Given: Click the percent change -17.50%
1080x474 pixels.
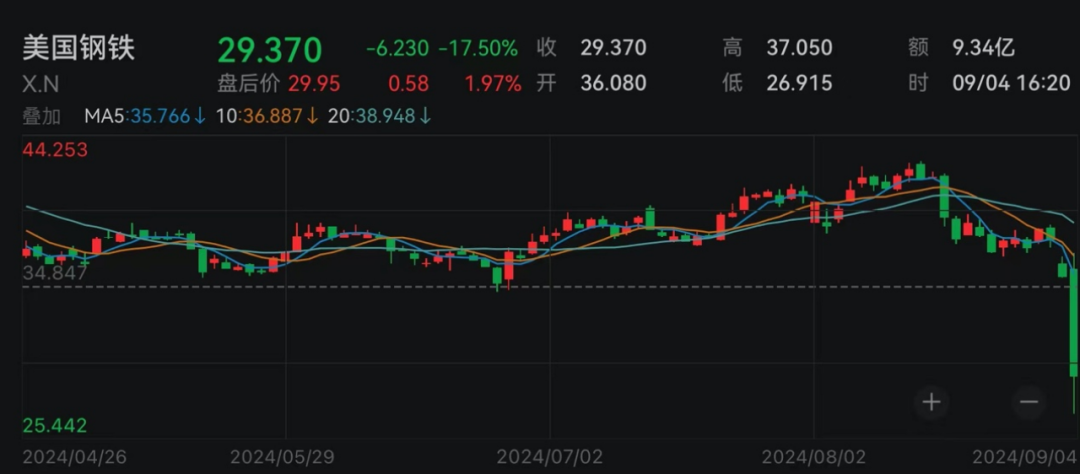Looking at the screenshot, I should coord(479,48).
